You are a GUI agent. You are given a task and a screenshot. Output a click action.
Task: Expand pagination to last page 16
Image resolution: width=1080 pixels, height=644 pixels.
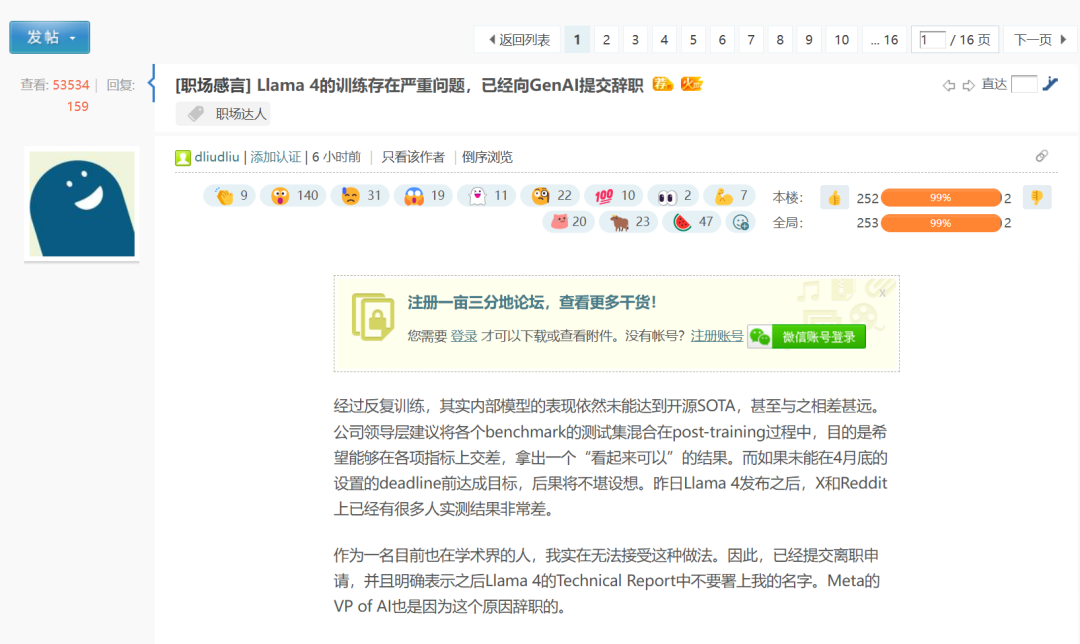point(884,40)
